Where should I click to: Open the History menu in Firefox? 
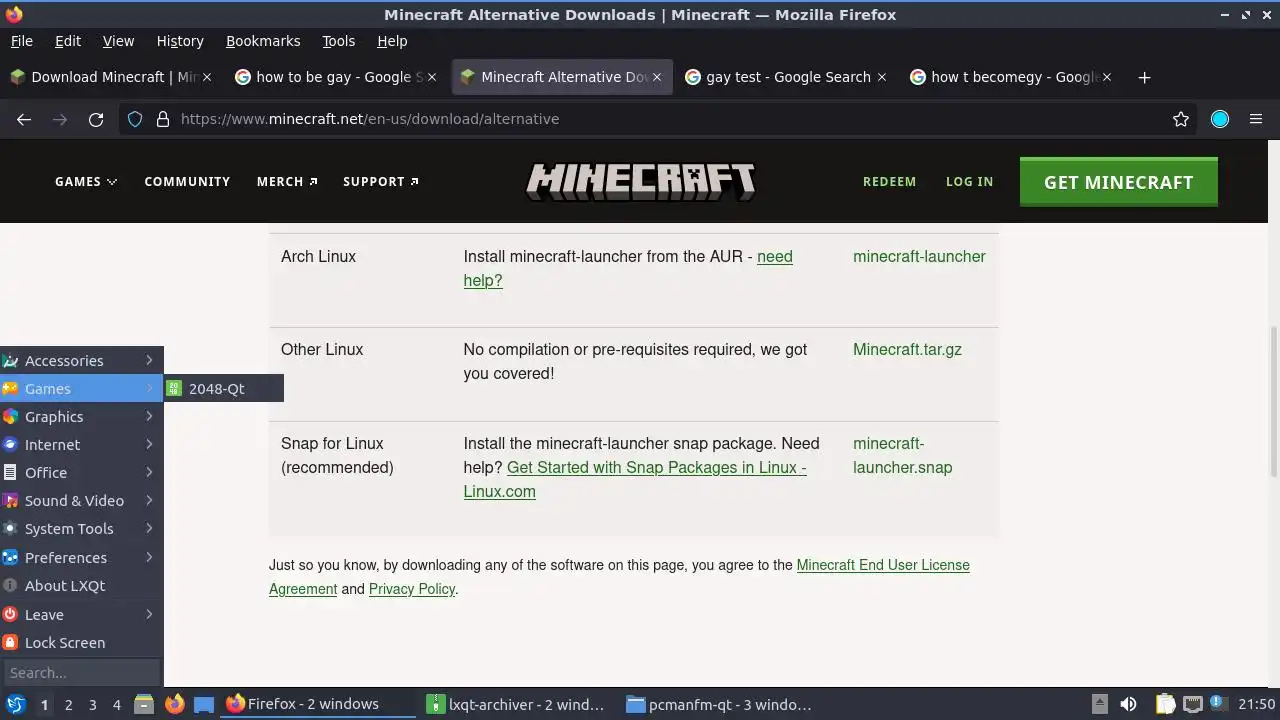180,41
